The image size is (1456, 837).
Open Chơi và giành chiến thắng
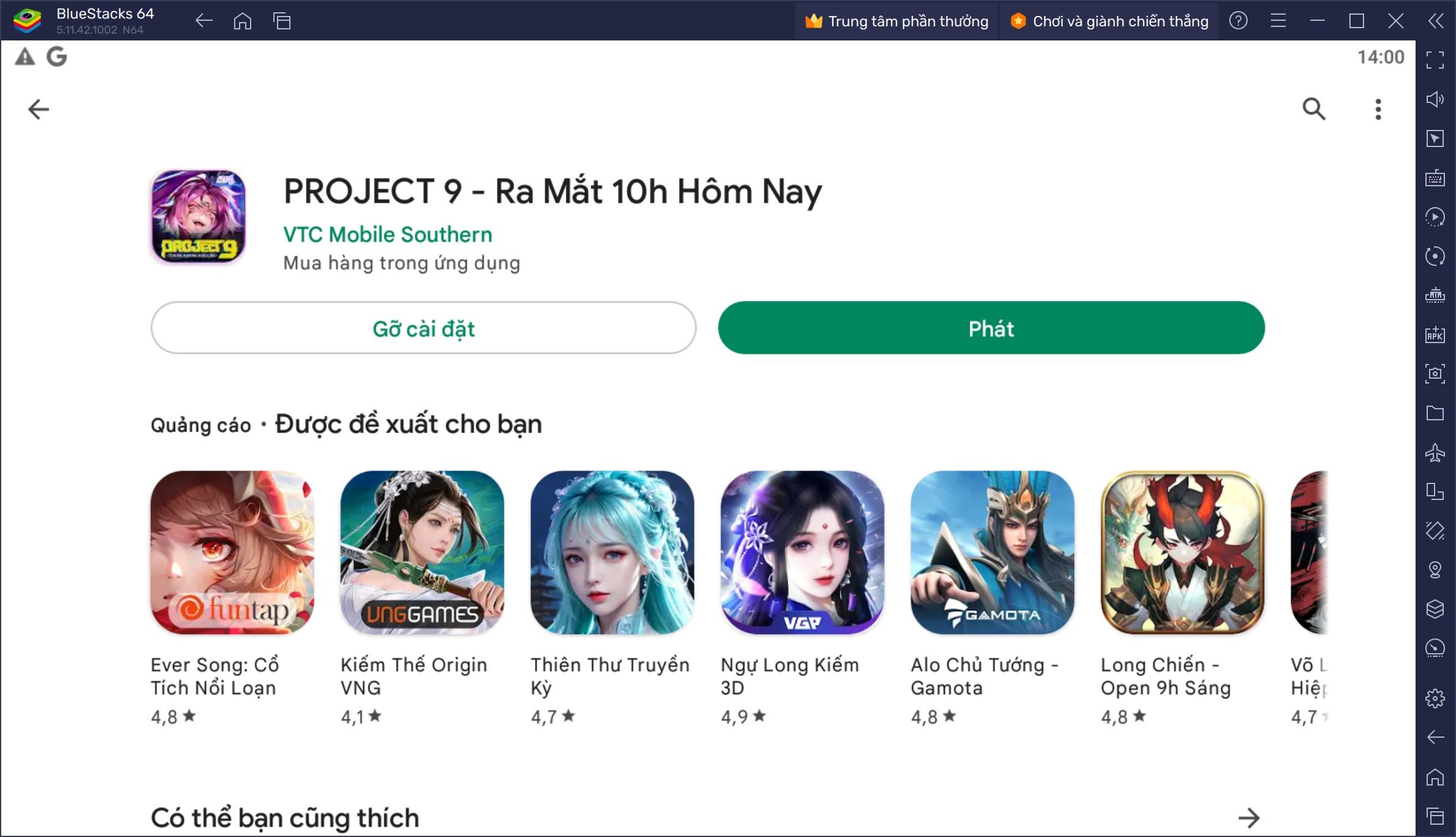click(x=1110, y=21)
